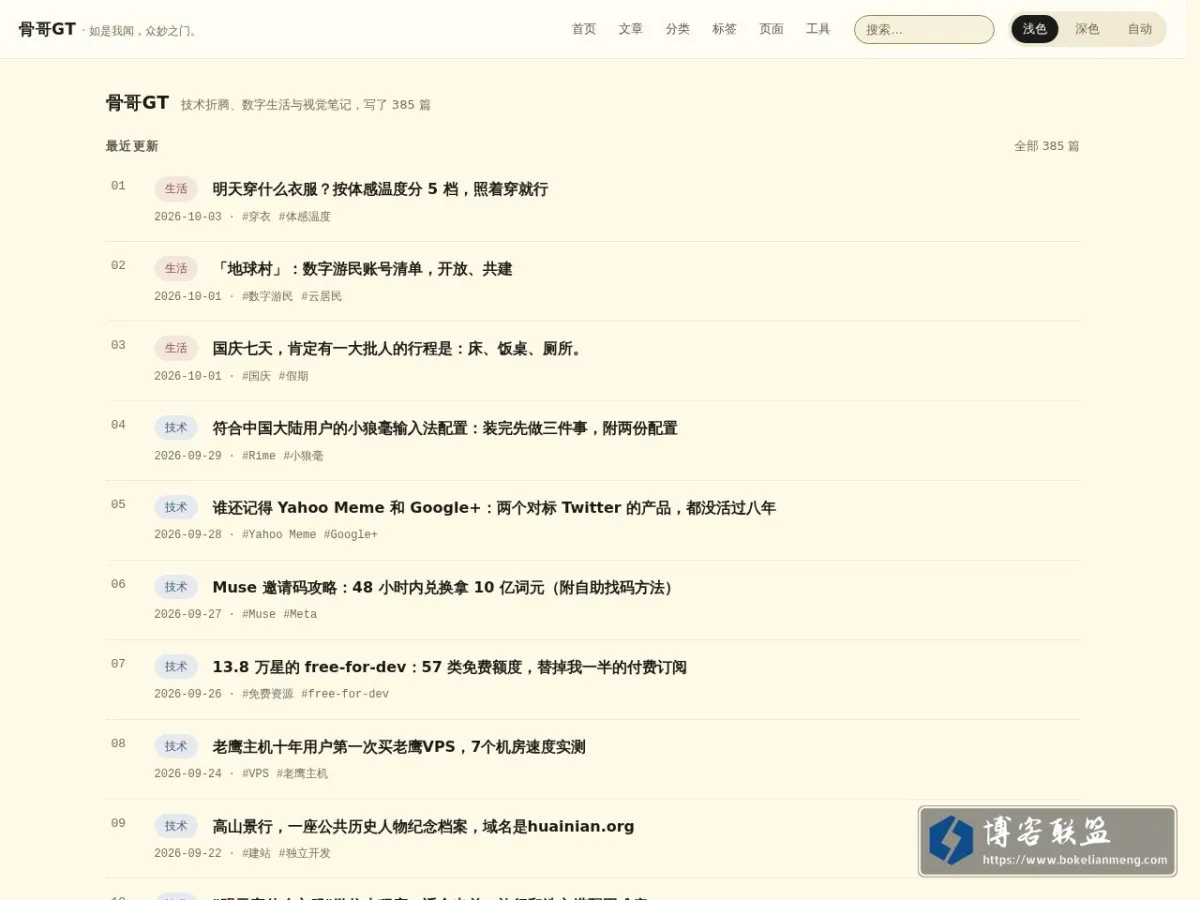Screen dimensions: 1200x900
Task: Click the #穿衣 tag
Action: coord(256,217)
